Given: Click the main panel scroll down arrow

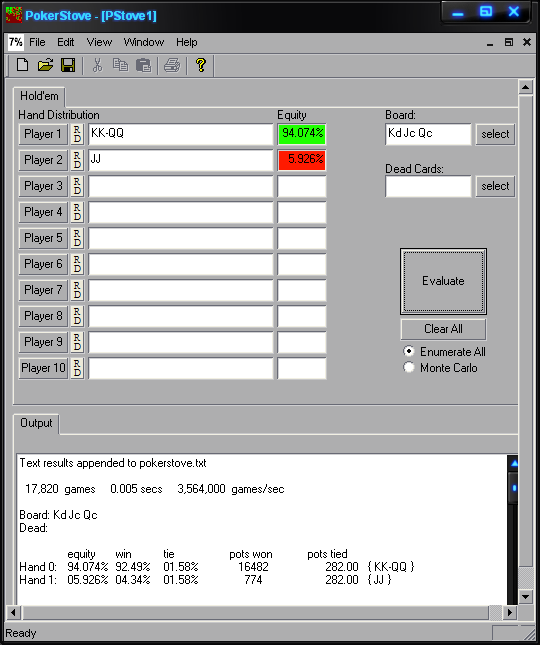Looking at the screenshot, I should point(526,596).
